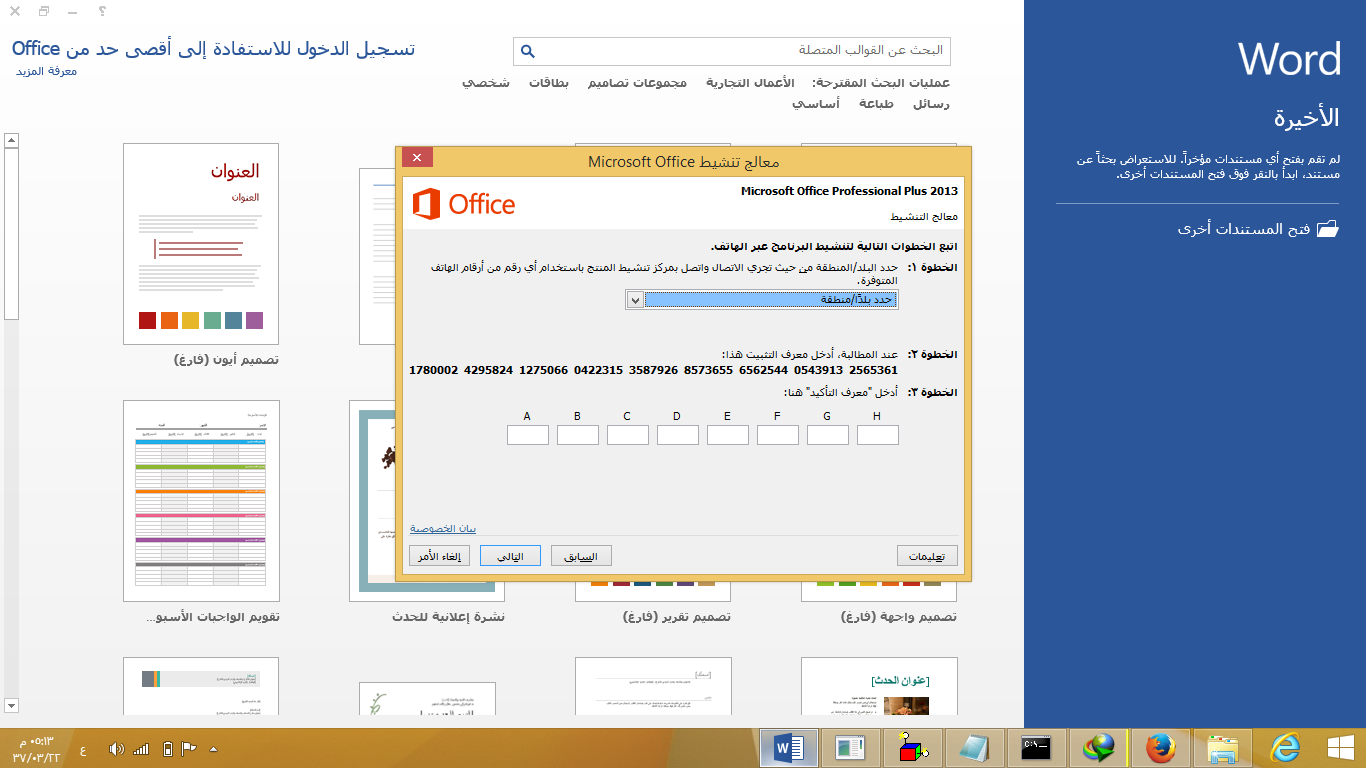Click confirmation ID field A
This screenshot has width=1366, height=768.
coord(528,435)
